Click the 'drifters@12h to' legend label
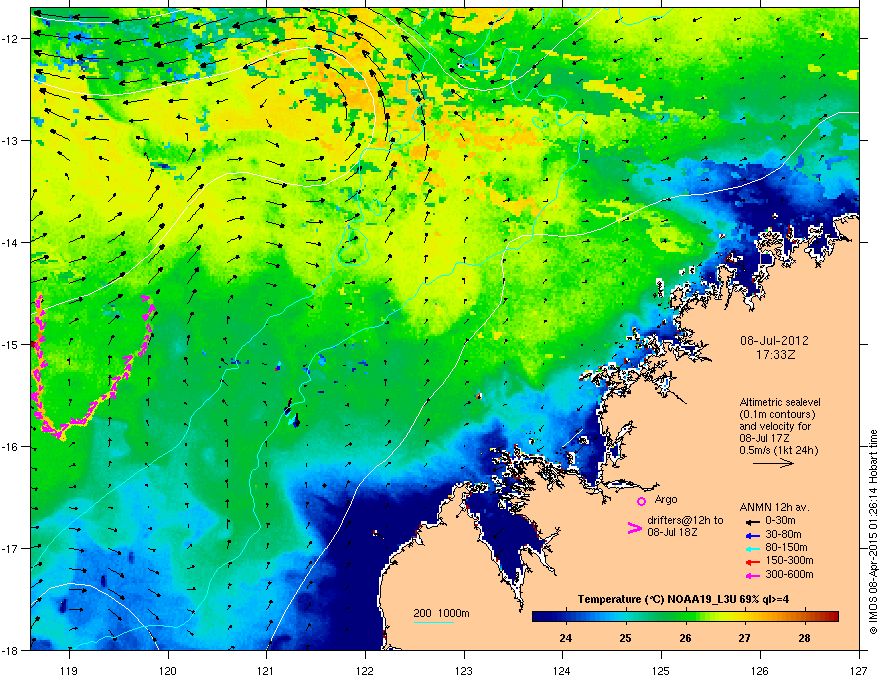 coord(685,520)
